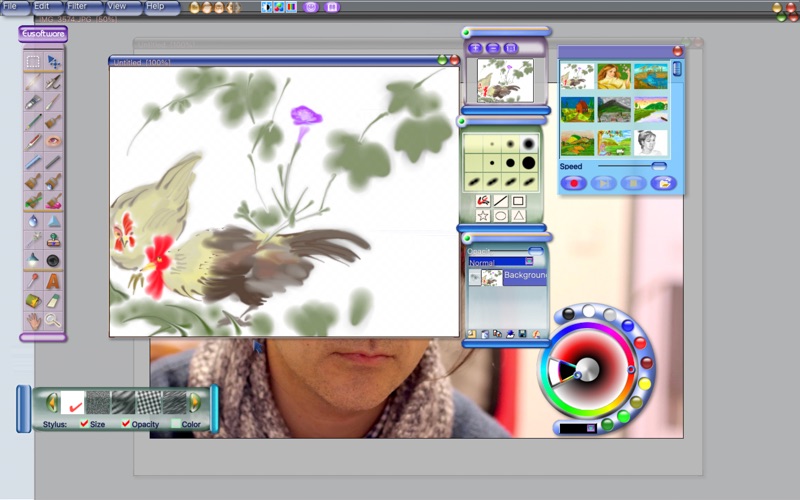Choose the rectangle shape in brush panel
This screenshot has width=800, height=500.
pyautogui.click(x=518, y=201)
